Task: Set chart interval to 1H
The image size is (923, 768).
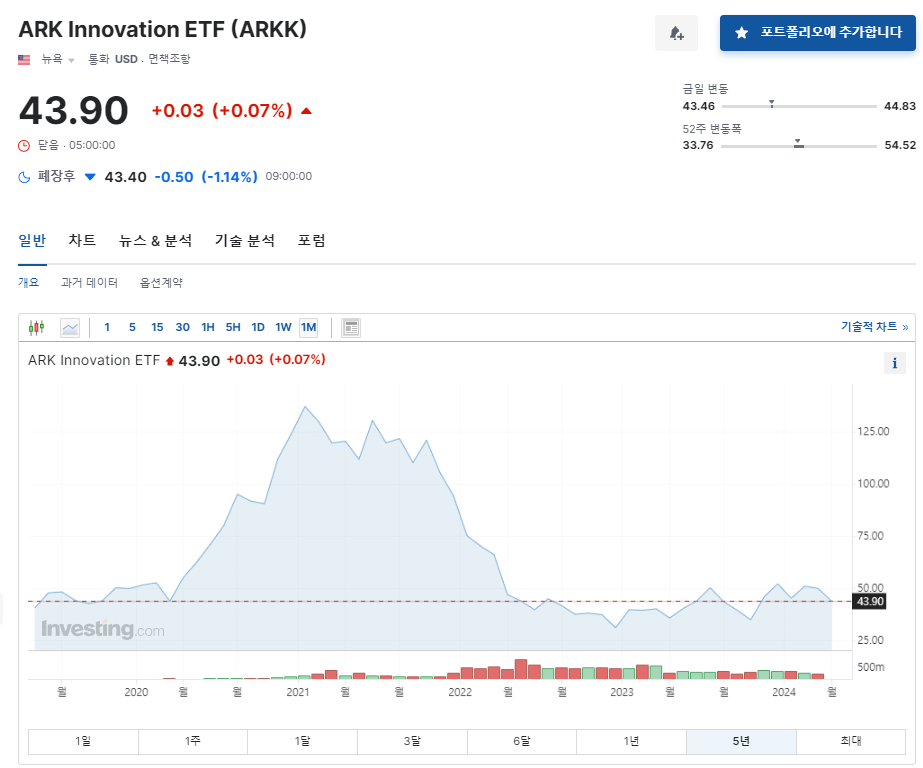Action: [208, 327]
